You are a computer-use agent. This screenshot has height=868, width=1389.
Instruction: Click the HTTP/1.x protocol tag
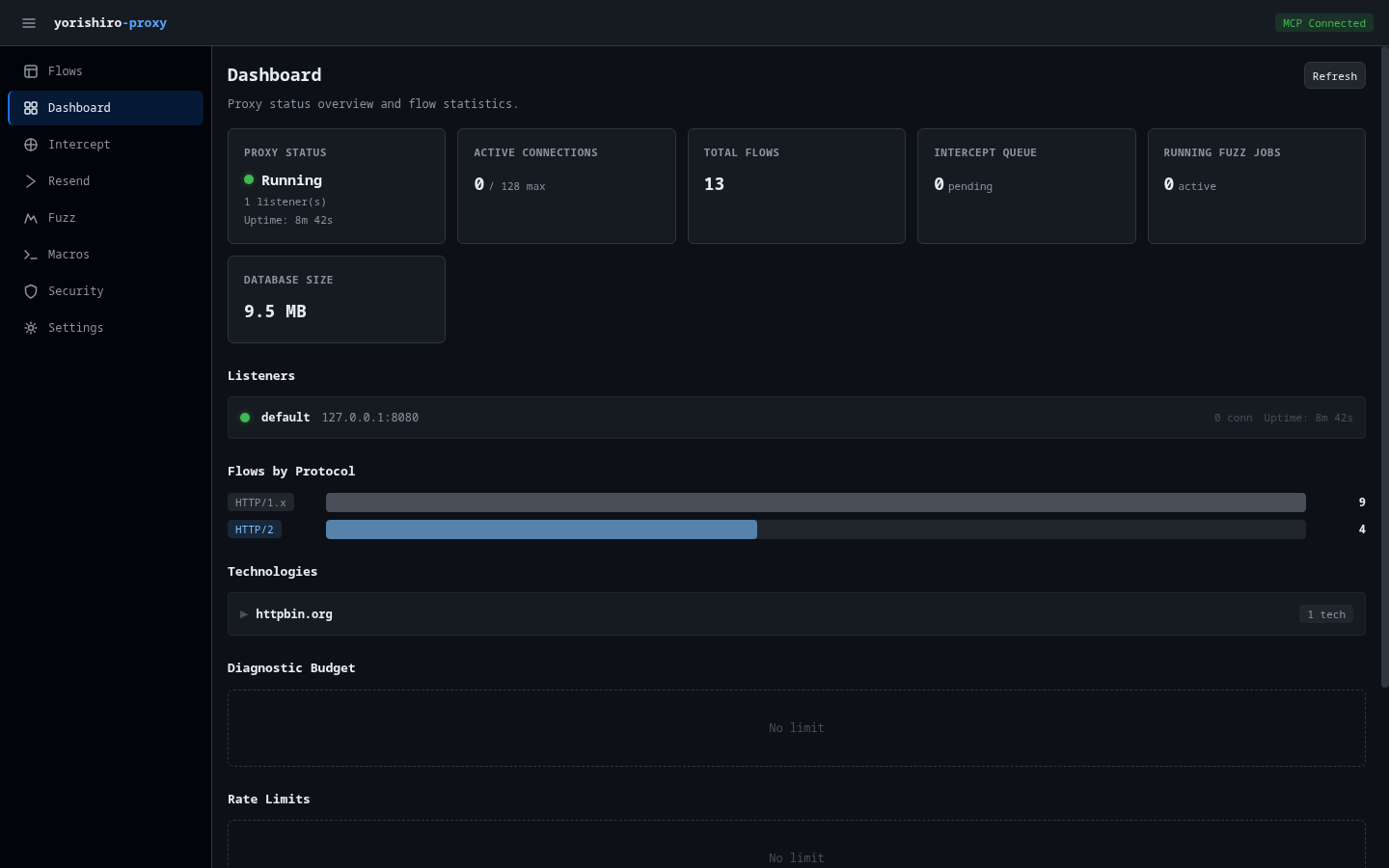tap(260, 502)
